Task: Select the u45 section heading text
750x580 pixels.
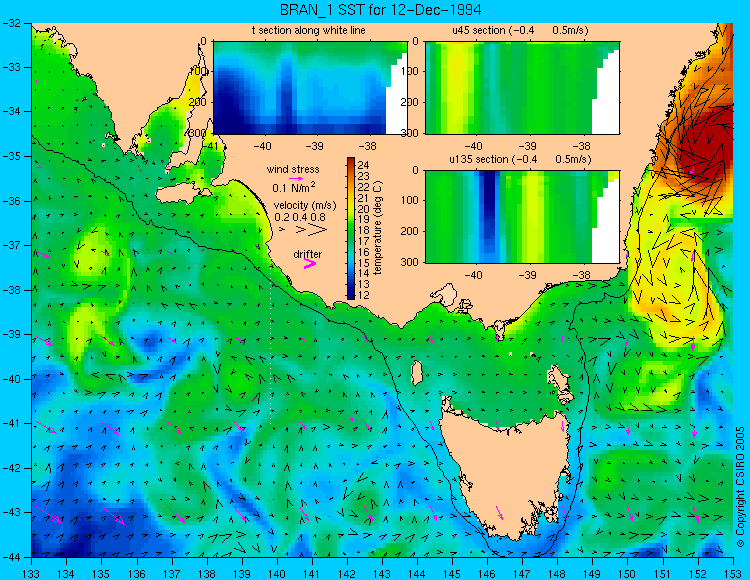Action: coord(520,30)
